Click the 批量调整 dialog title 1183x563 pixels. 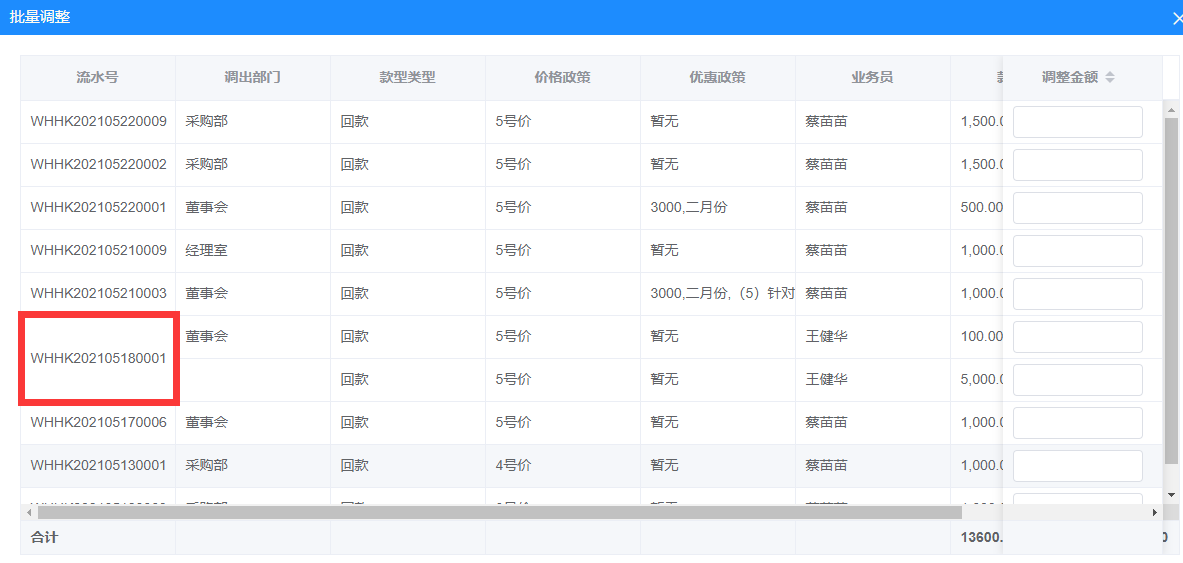click(x=40, y=17)
